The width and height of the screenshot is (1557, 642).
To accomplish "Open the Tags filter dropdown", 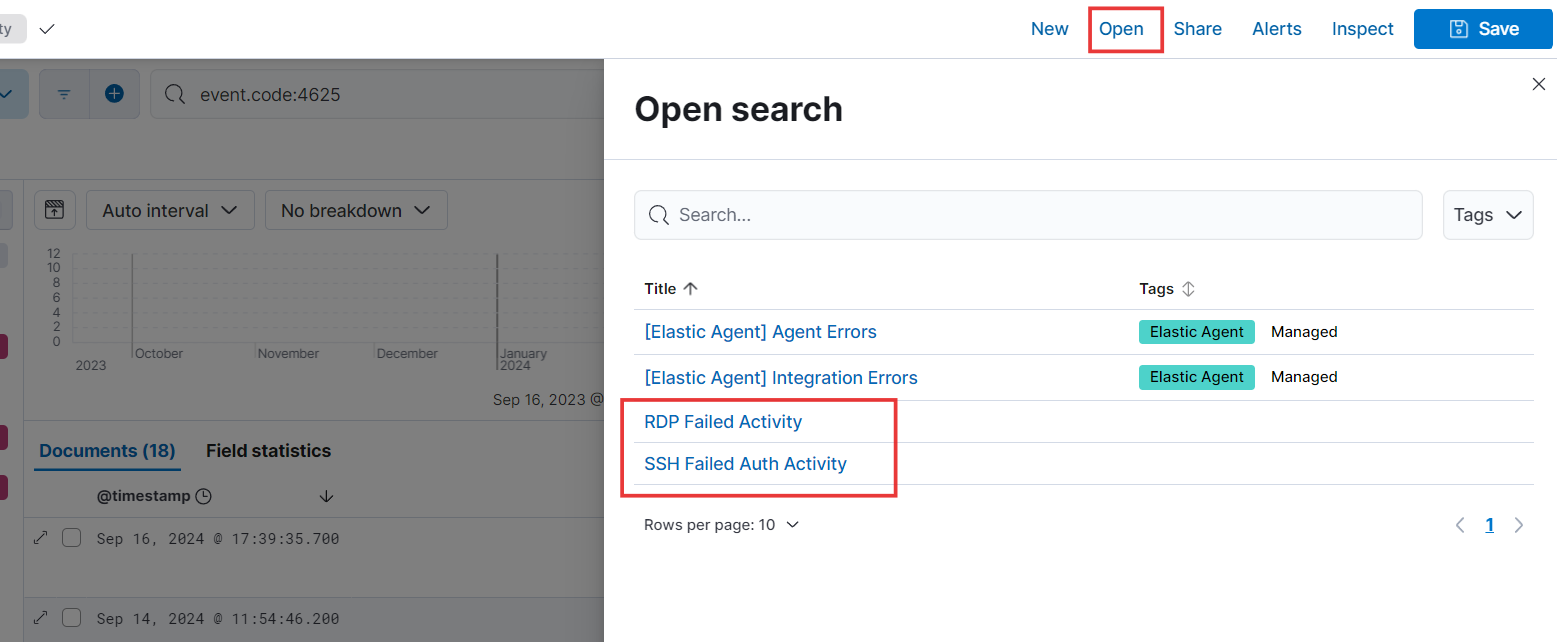I will [x=1488, y=215].
